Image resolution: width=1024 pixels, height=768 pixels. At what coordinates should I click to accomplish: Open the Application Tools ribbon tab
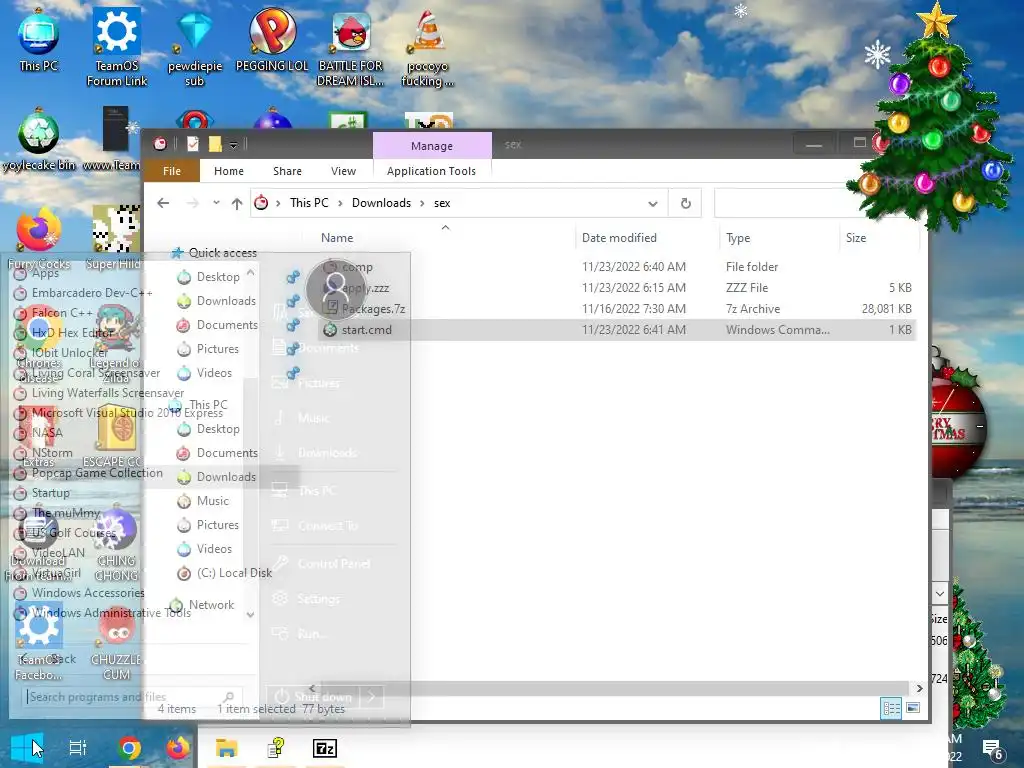[x=431, y=171]
